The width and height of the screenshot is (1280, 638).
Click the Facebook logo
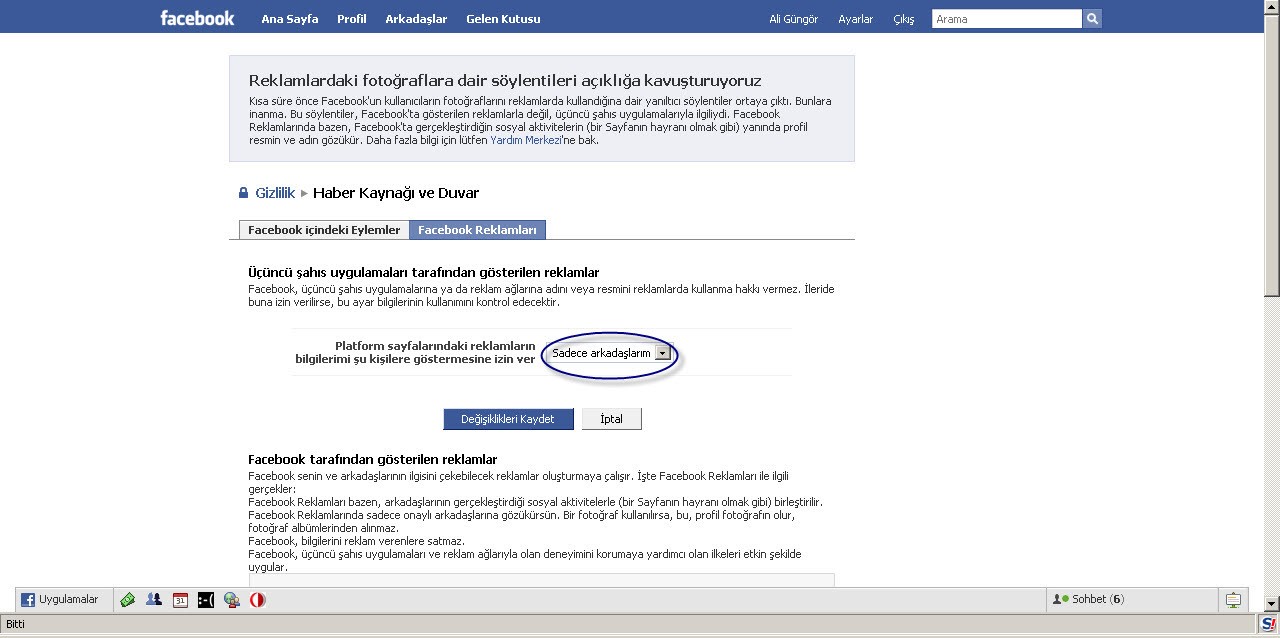(197, 18)
